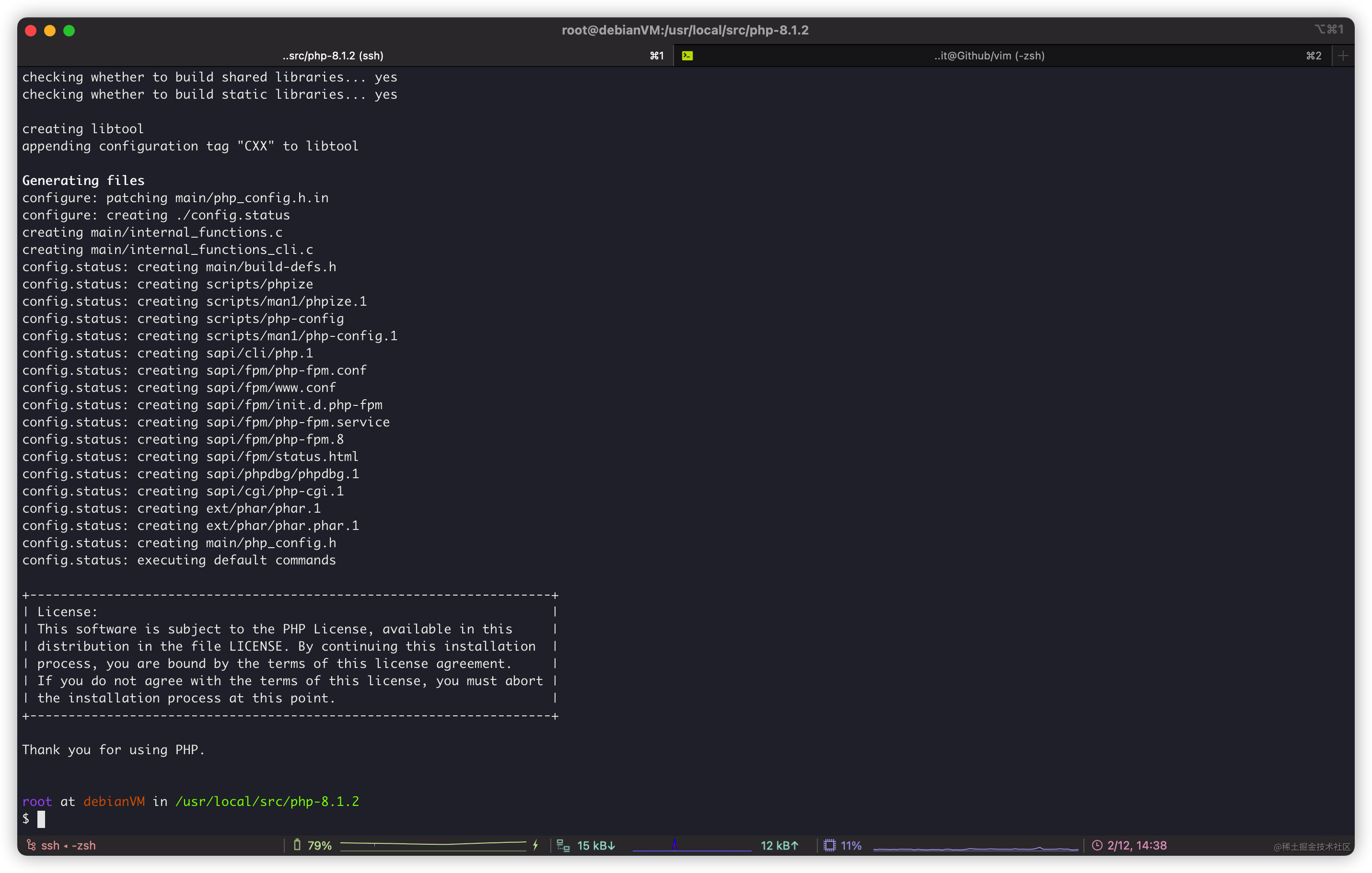Viewport: 1372px width, 873px height.
Task: Switch to the ..it@Github/vim (-zsh) tab
Action: tap(989, 56)
